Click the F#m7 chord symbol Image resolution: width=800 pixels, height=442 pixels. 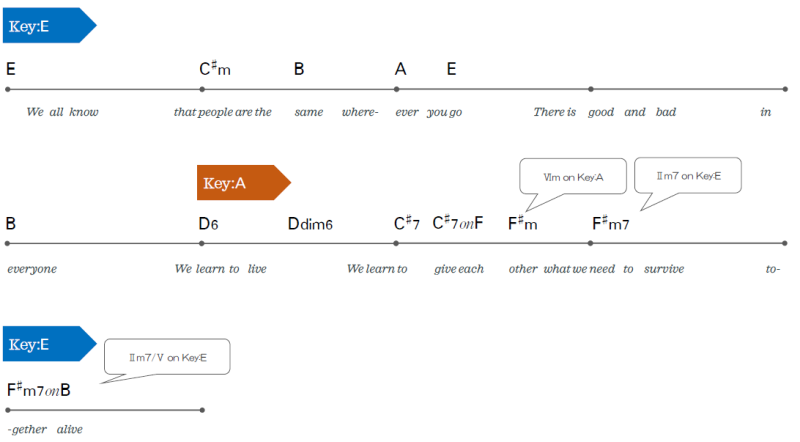611,224
